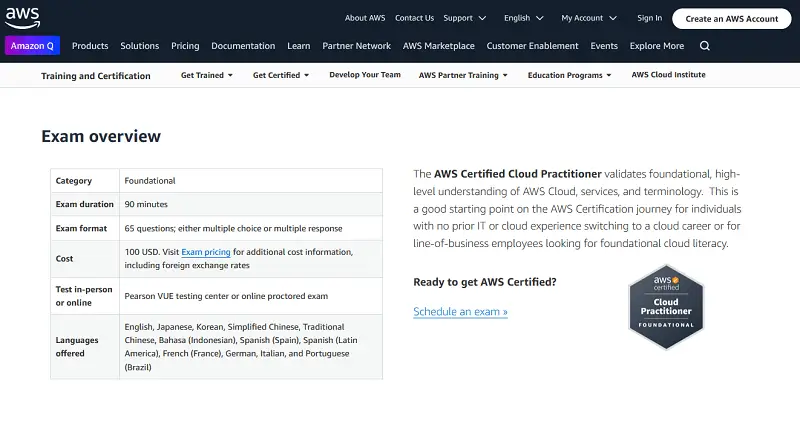Click the languages list cell
800x427 pixels.
click(x=251, y=347)
